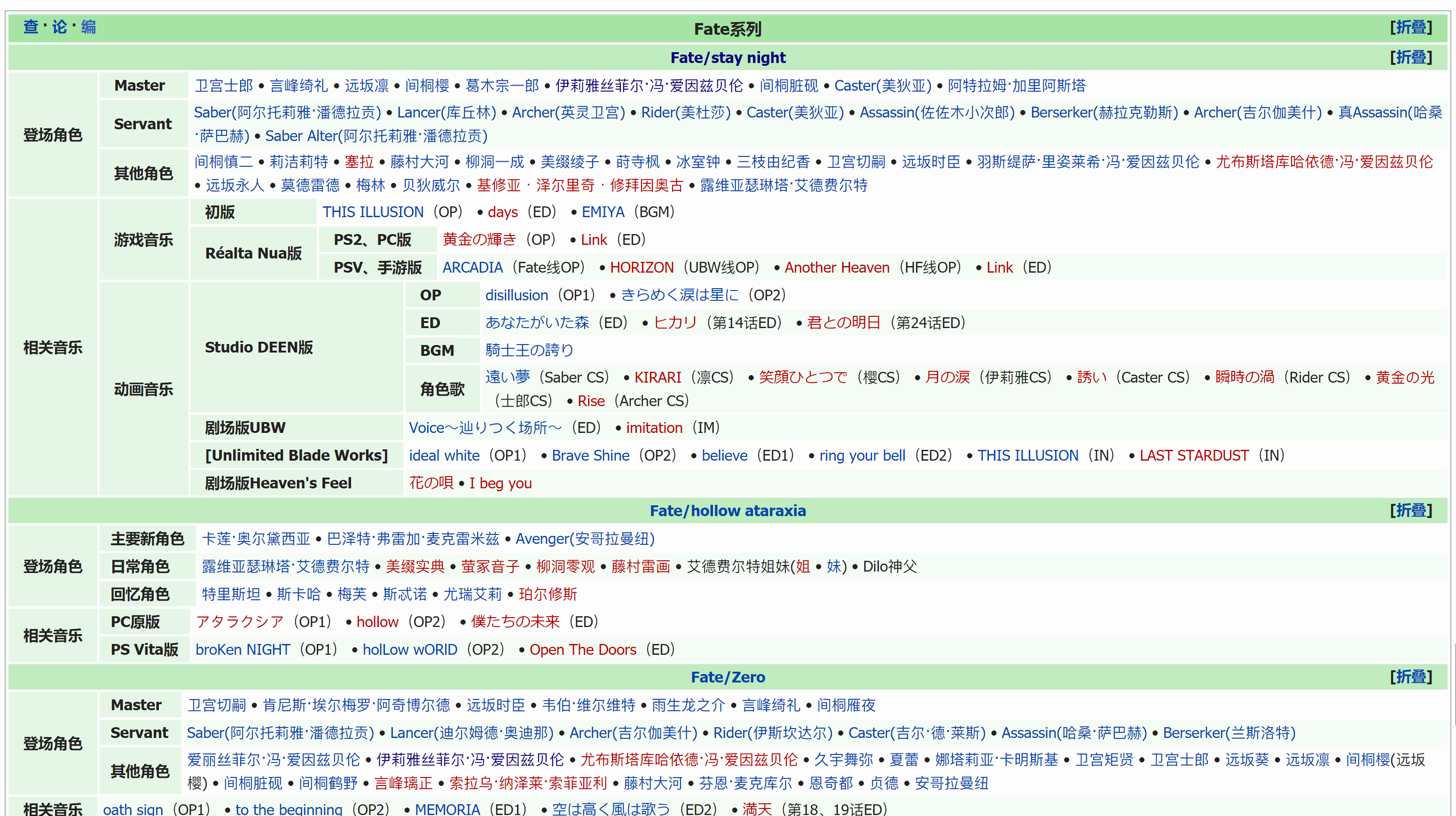Image resolution: width=1456 pixels, height=816 pixels.
Task: Open the 查 view template link
Action: pyautogui.click(x=31, y=27)
